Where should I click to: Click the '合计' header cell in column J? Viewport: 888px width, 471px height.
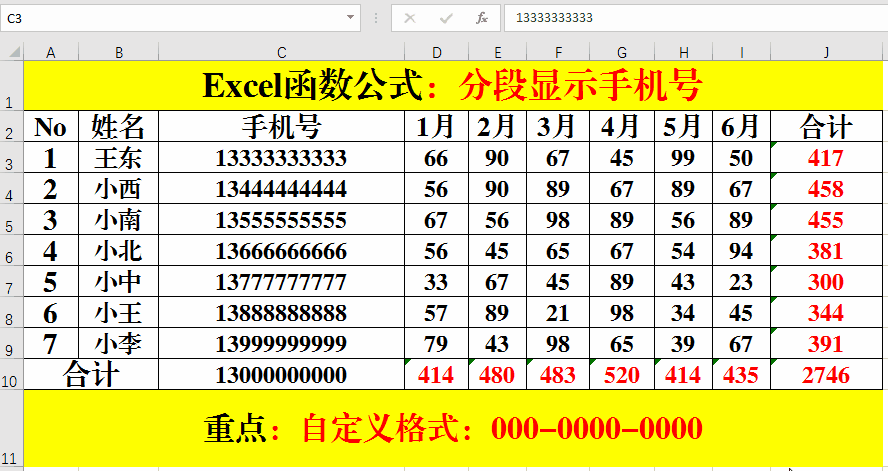click(827, 126)
